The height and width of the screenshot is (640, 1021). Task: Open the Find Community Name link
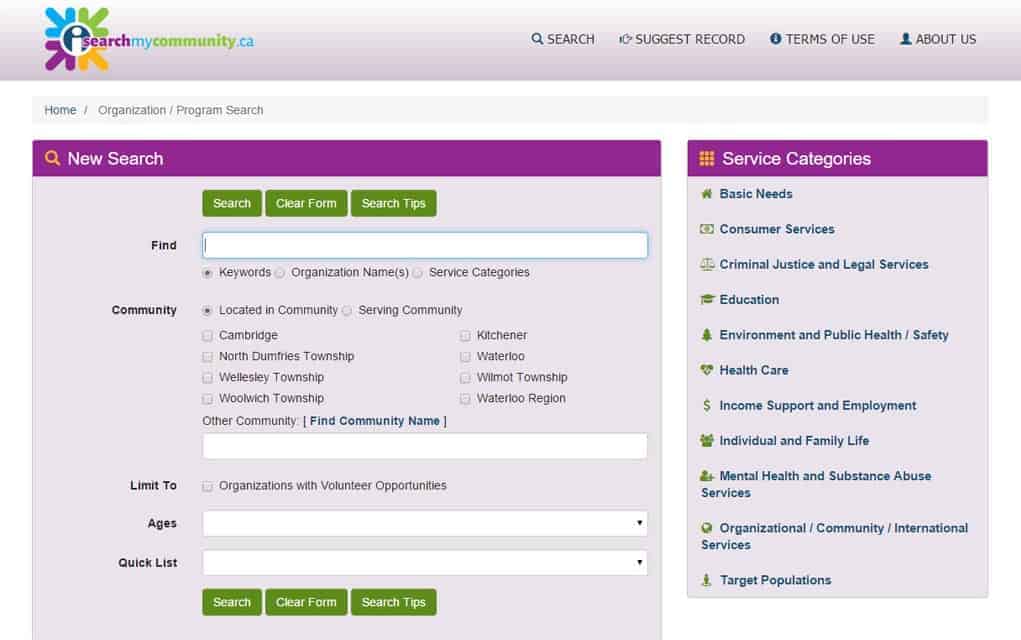click(375, 420)
